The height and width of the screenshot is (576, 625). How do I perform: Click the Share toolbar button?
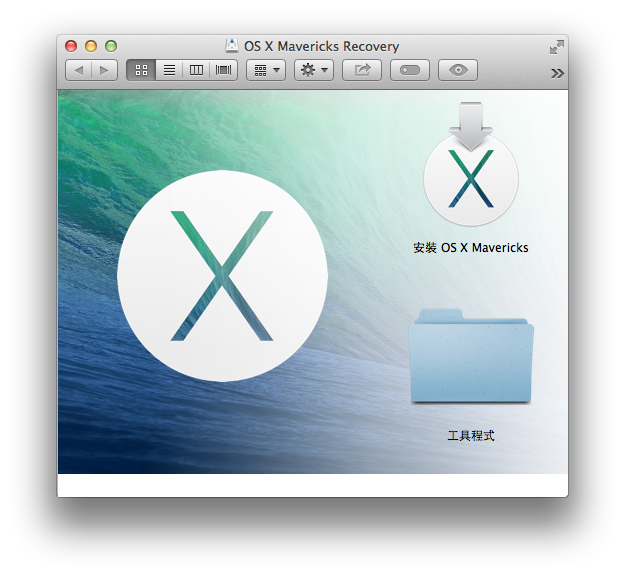pos(362,71)
